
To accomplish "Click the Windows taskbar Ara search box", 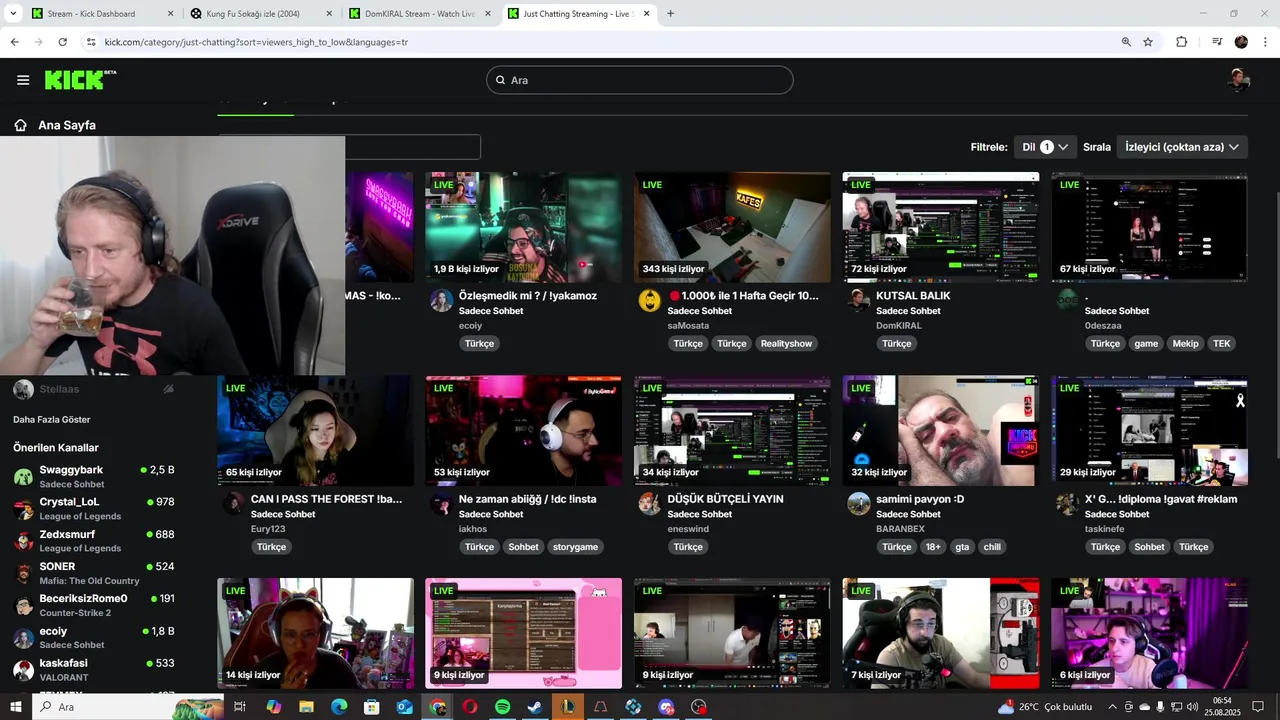I will point(130,707).
